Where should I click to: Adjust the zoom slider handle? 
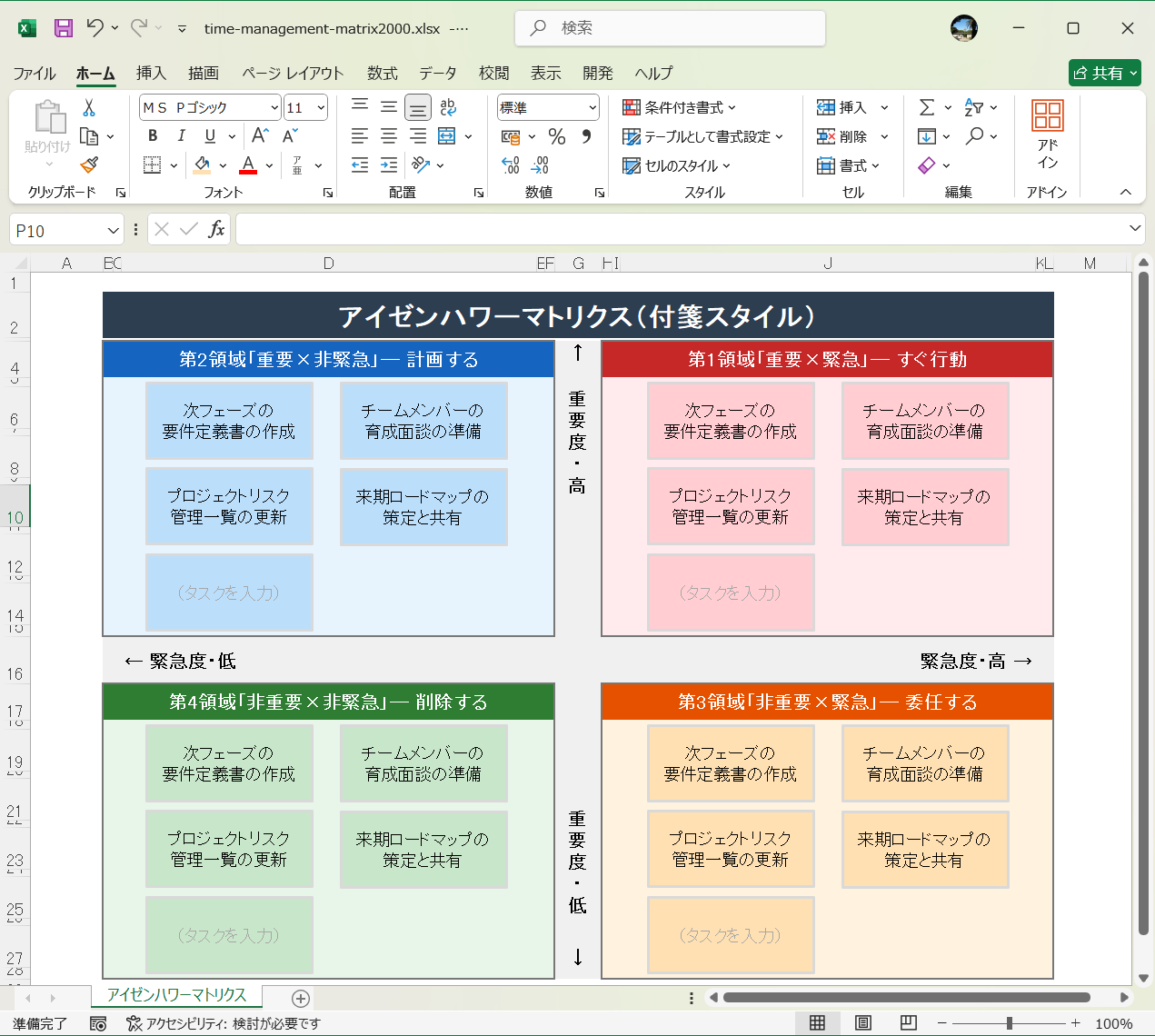point(1009,1023)
